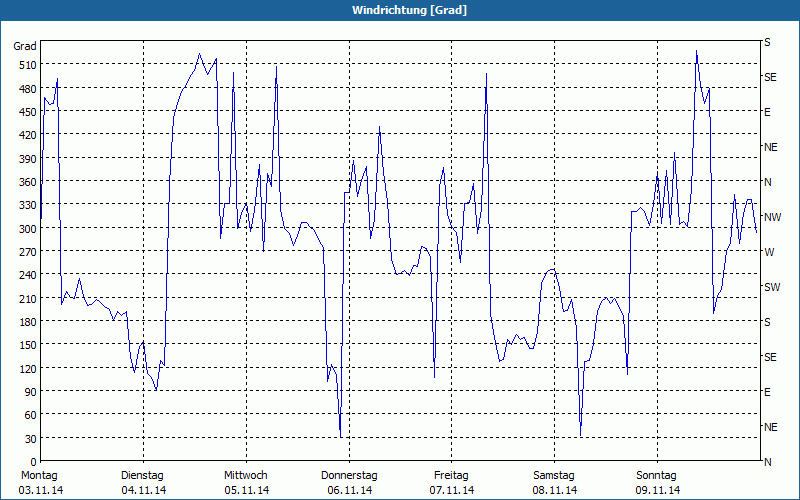The image size is (800, 500).
Task: Click the SE compass label level with 480
Action: click(770, 77)
